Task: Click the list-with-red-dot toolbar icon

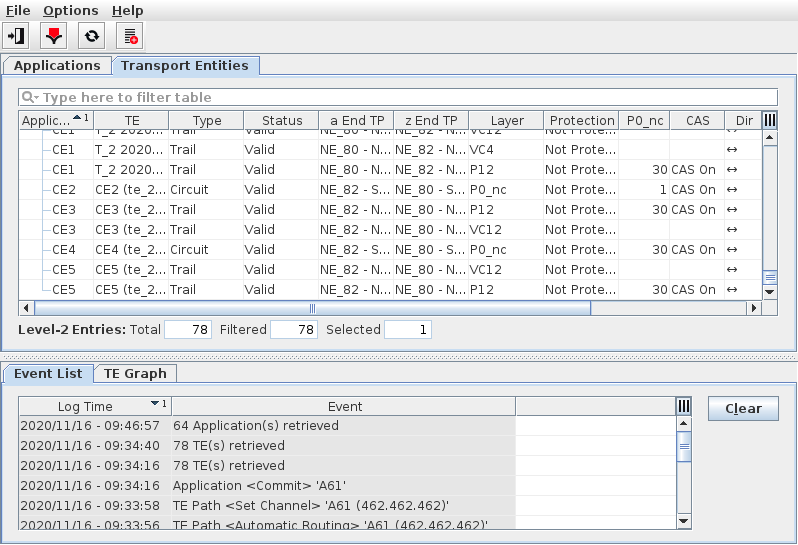Action: pos(129,36)
